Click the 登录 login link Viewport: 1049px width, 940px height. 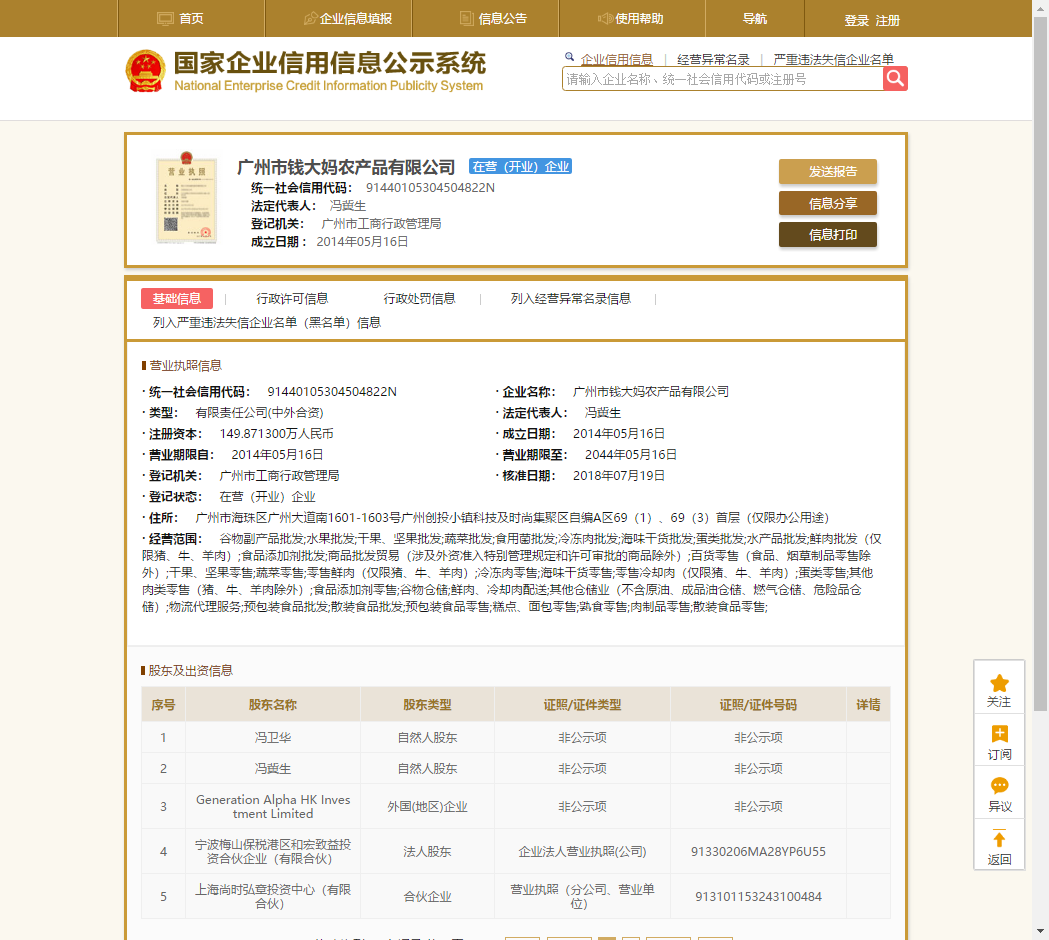[x=856, y=20]
